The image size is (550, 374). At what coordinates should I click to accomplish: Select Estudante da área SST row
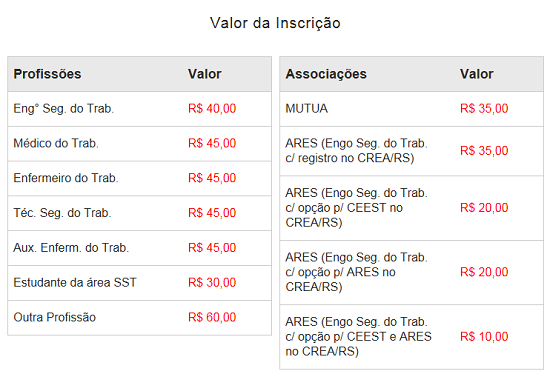(139, 282)
